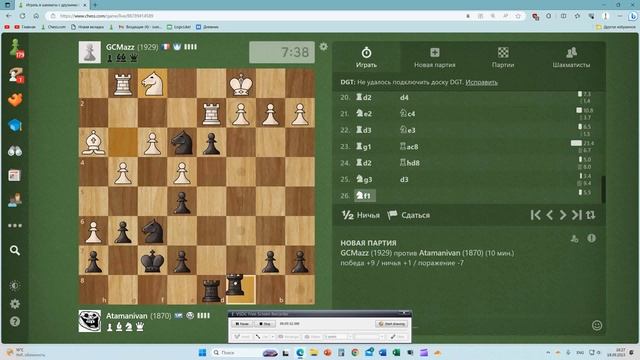Select move 26 f1 in move list
Image resolution: width=640 pixels, height=360 pixels.
364,196
